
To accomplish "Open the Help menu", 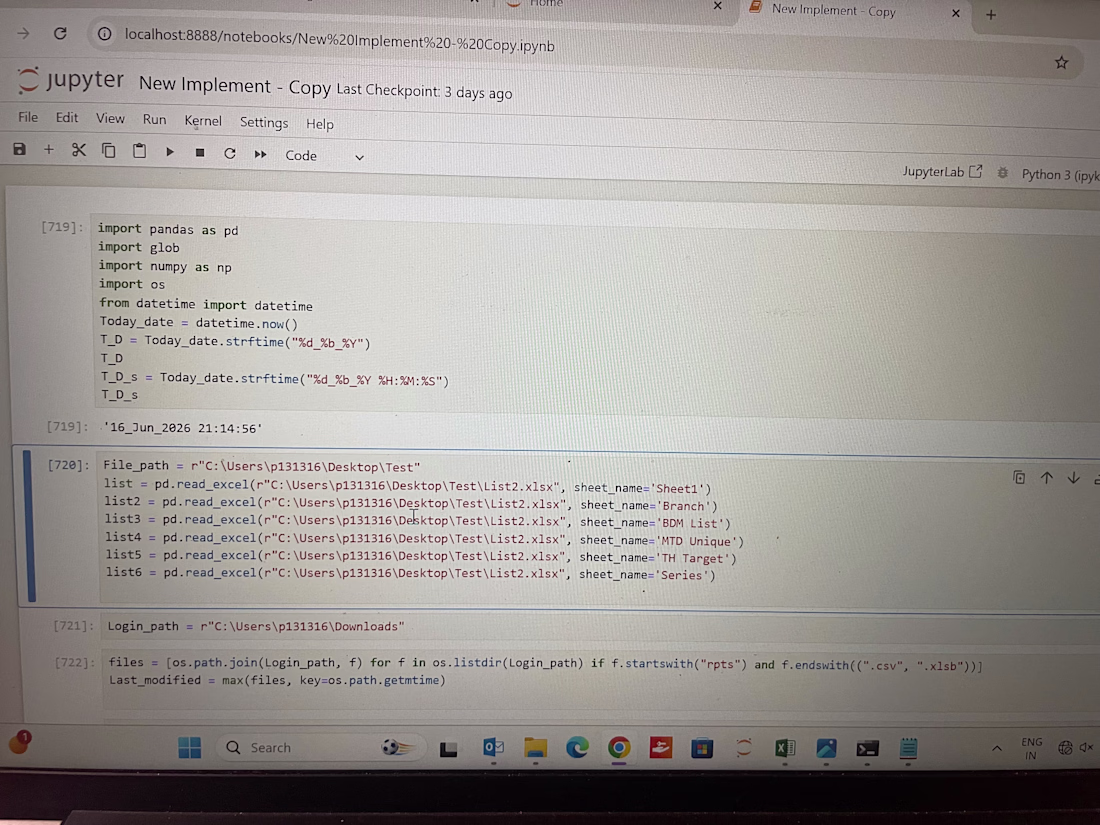I will tap(319, 124).
